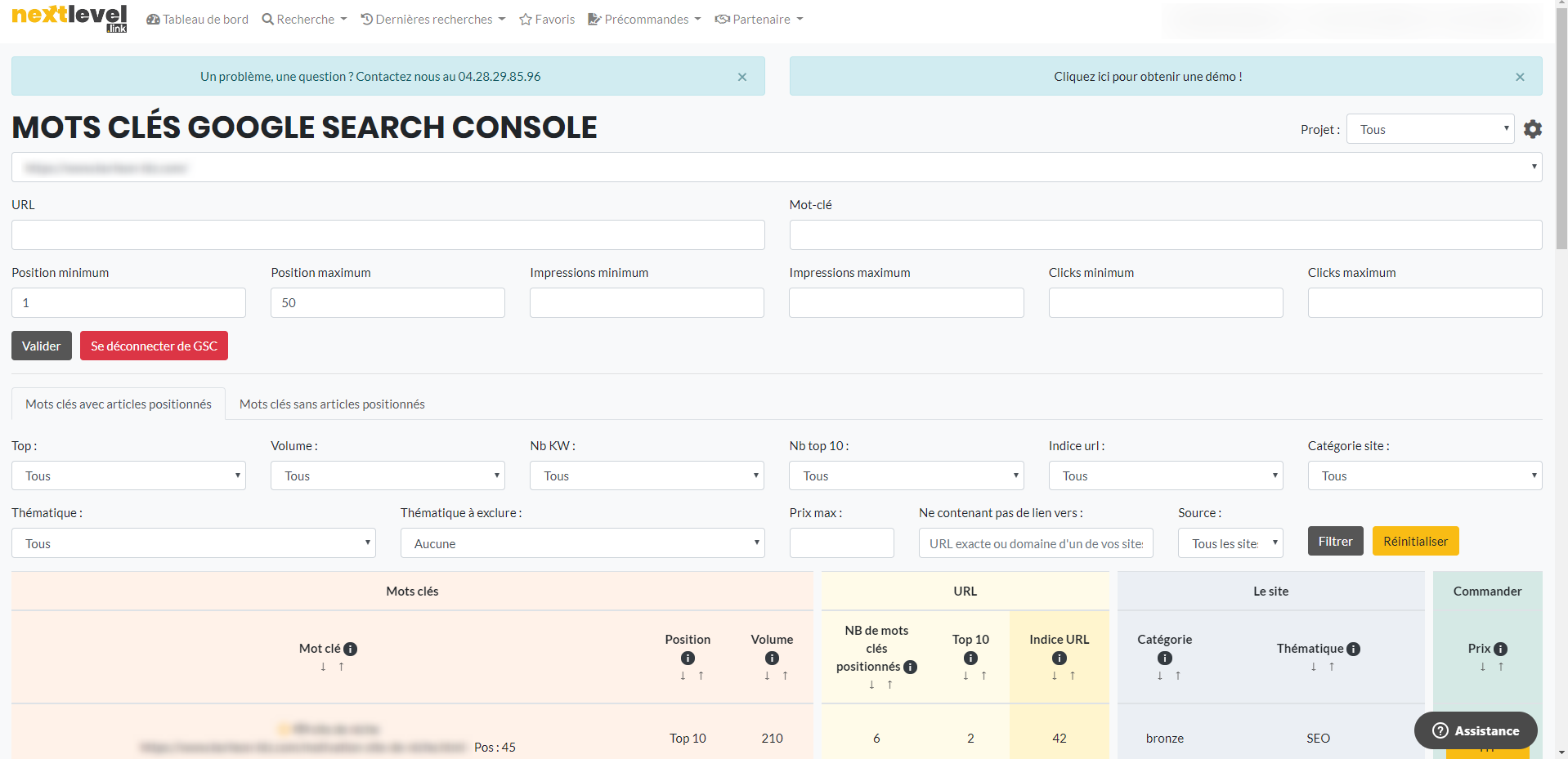
Task: Open the Source dropdown
Action: [1230, 543]
